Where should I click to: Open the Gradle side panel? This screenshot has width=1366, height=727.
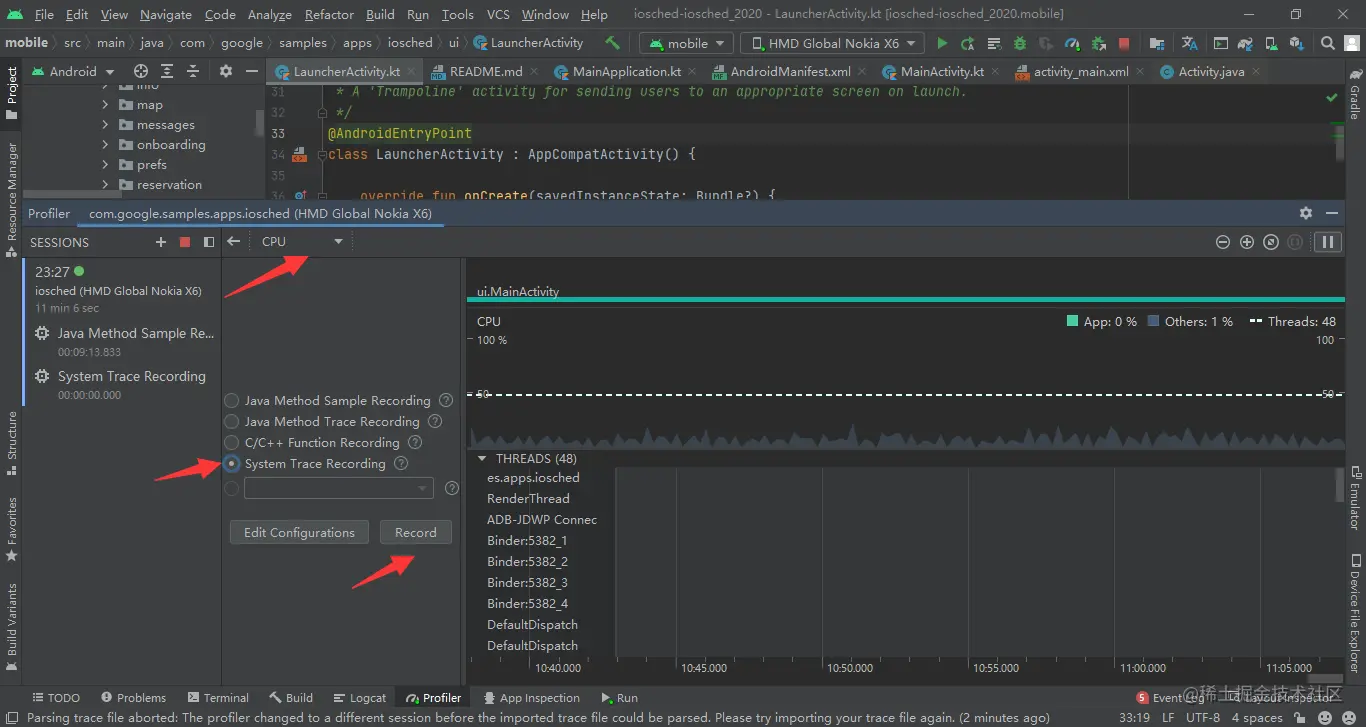point(1355,93)
